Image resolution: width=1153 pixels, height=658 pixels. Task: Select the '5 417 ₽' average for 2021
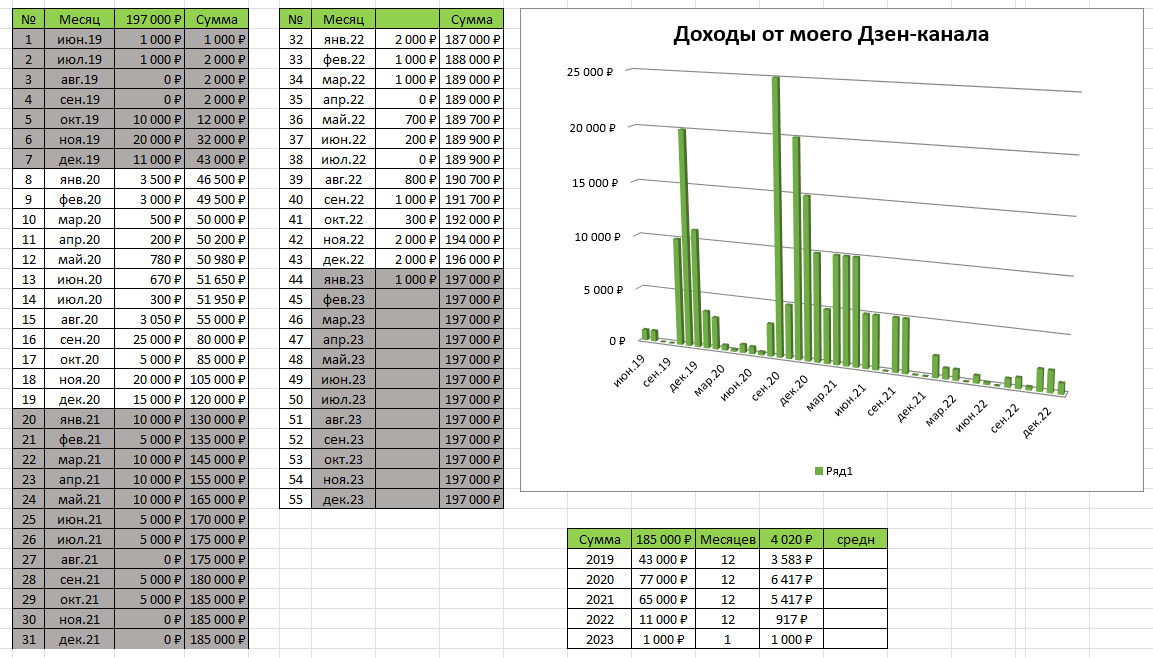[x=791, y=599]
